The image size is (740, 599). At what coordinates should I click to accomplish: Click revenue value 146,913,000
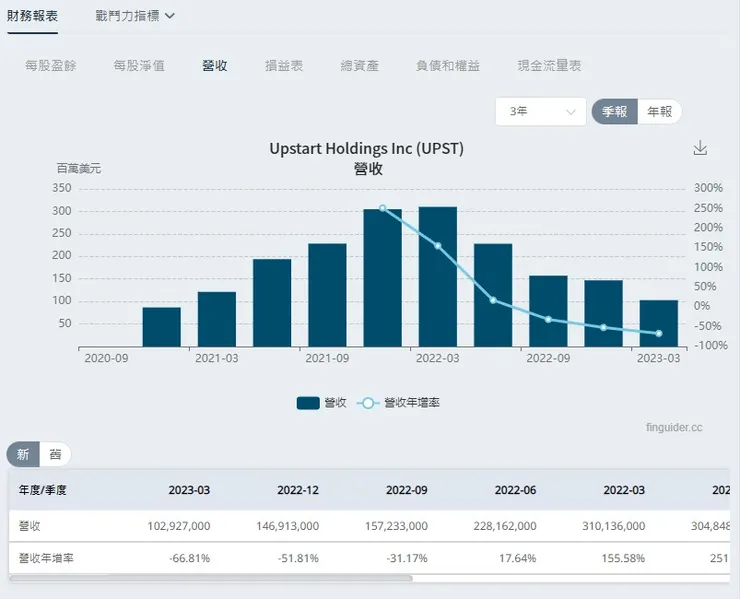[287, 526]
